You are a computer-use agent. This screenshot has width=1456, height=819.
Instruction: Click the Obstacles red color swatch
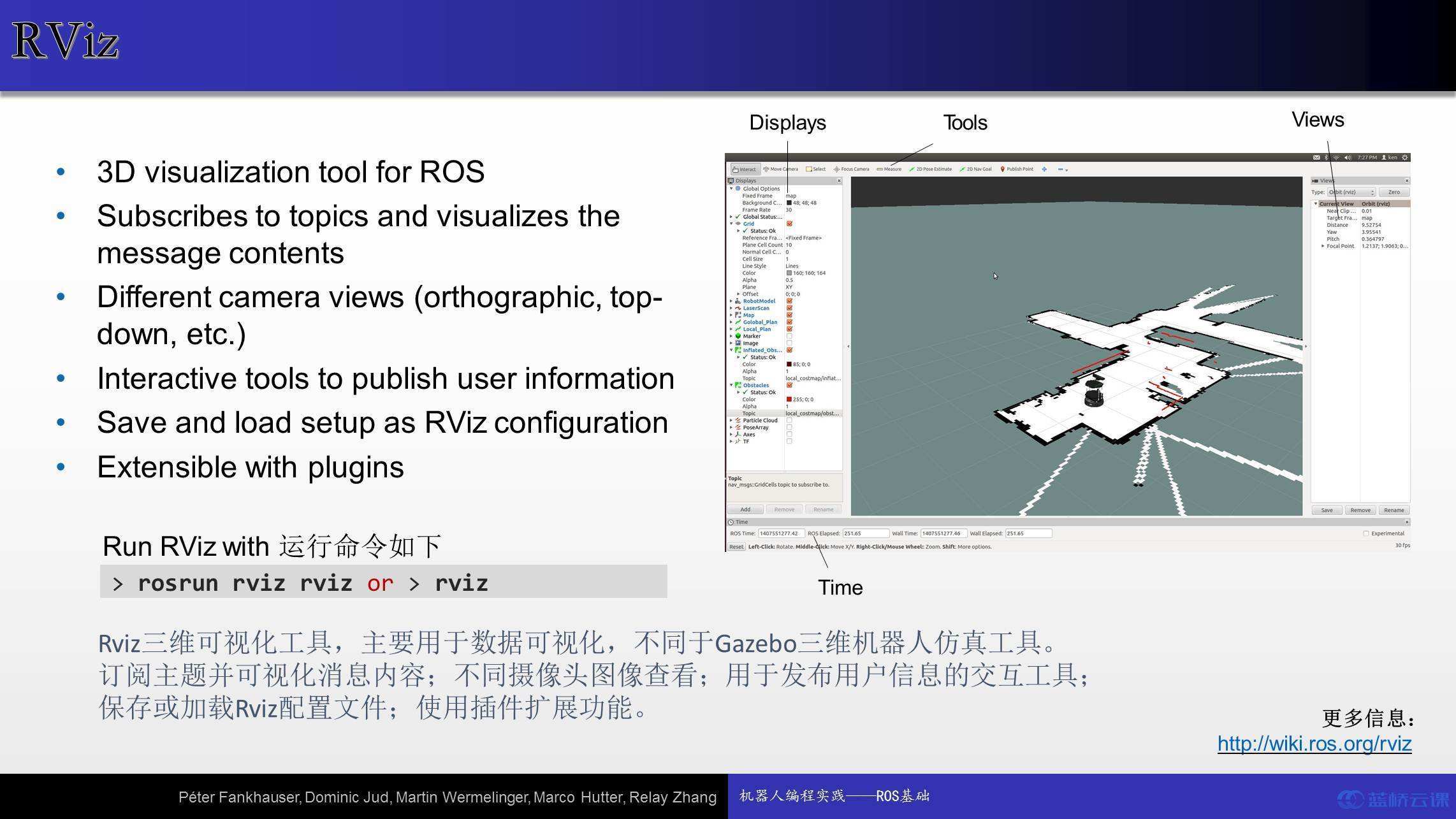789,399
